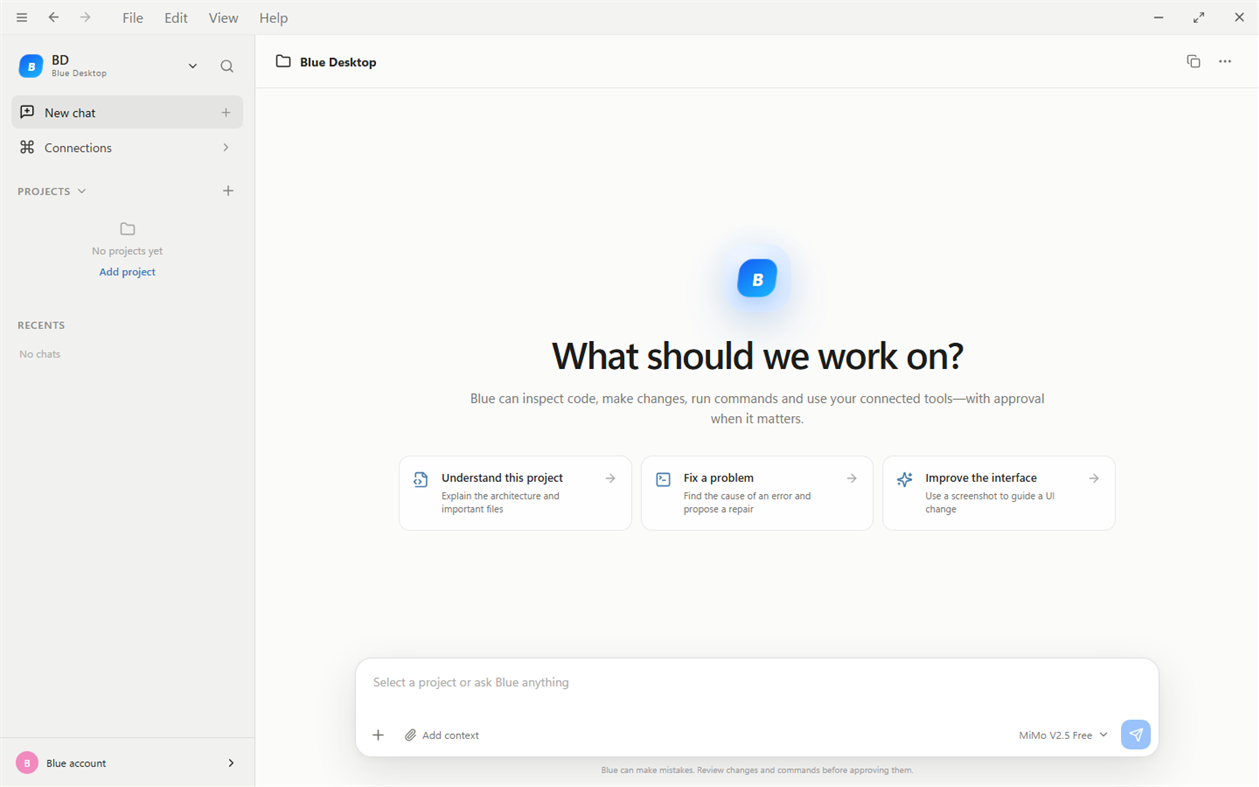
Task: Go back with the left arrow
Action: [x=54, y=17]
